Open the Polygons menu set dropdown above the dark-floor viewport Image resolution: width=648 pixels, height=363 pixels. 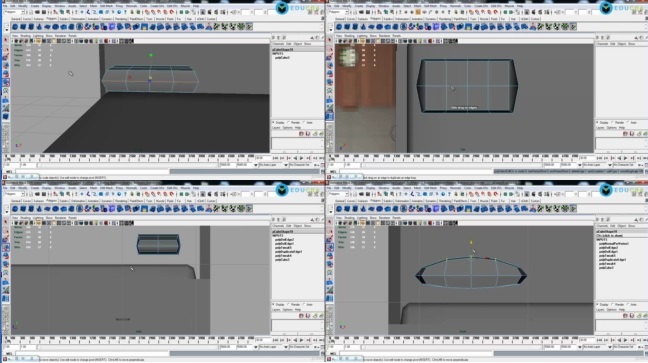coord(13,12)
